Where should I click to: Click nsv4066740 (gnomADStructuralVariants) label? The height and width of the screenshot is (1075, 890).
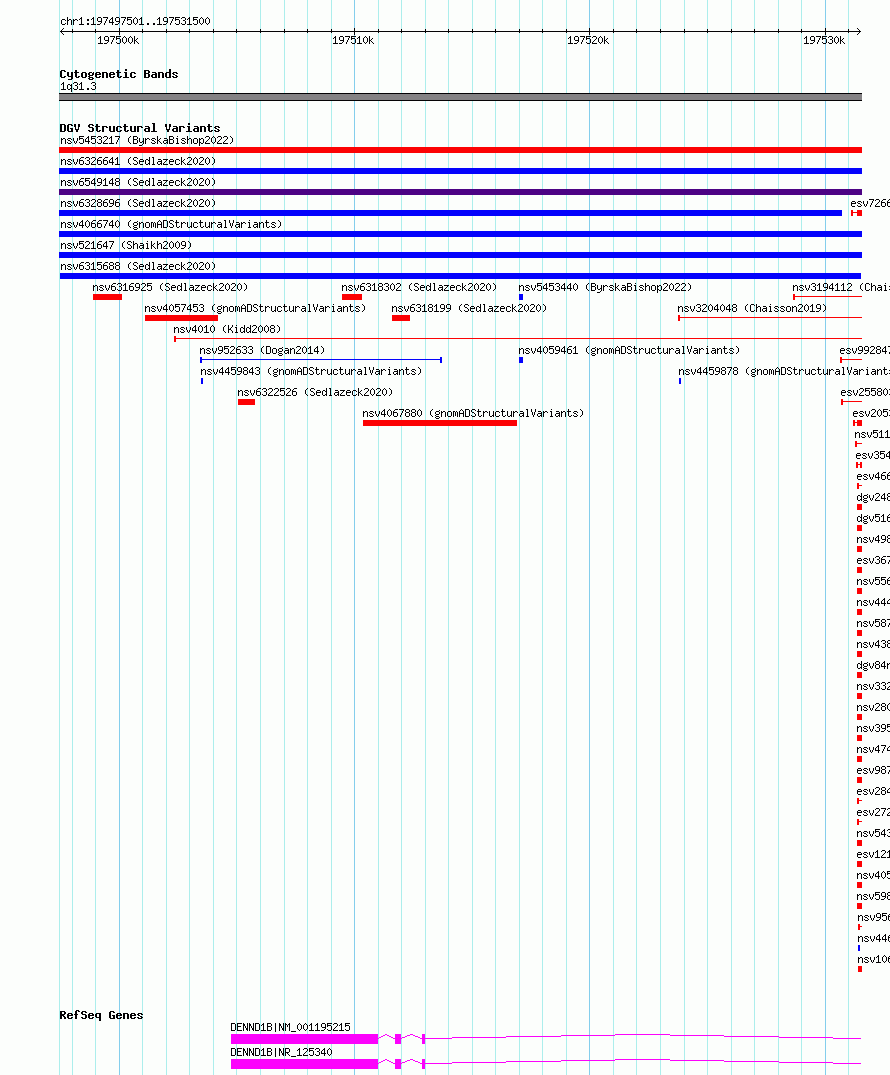tap(171, 224)
